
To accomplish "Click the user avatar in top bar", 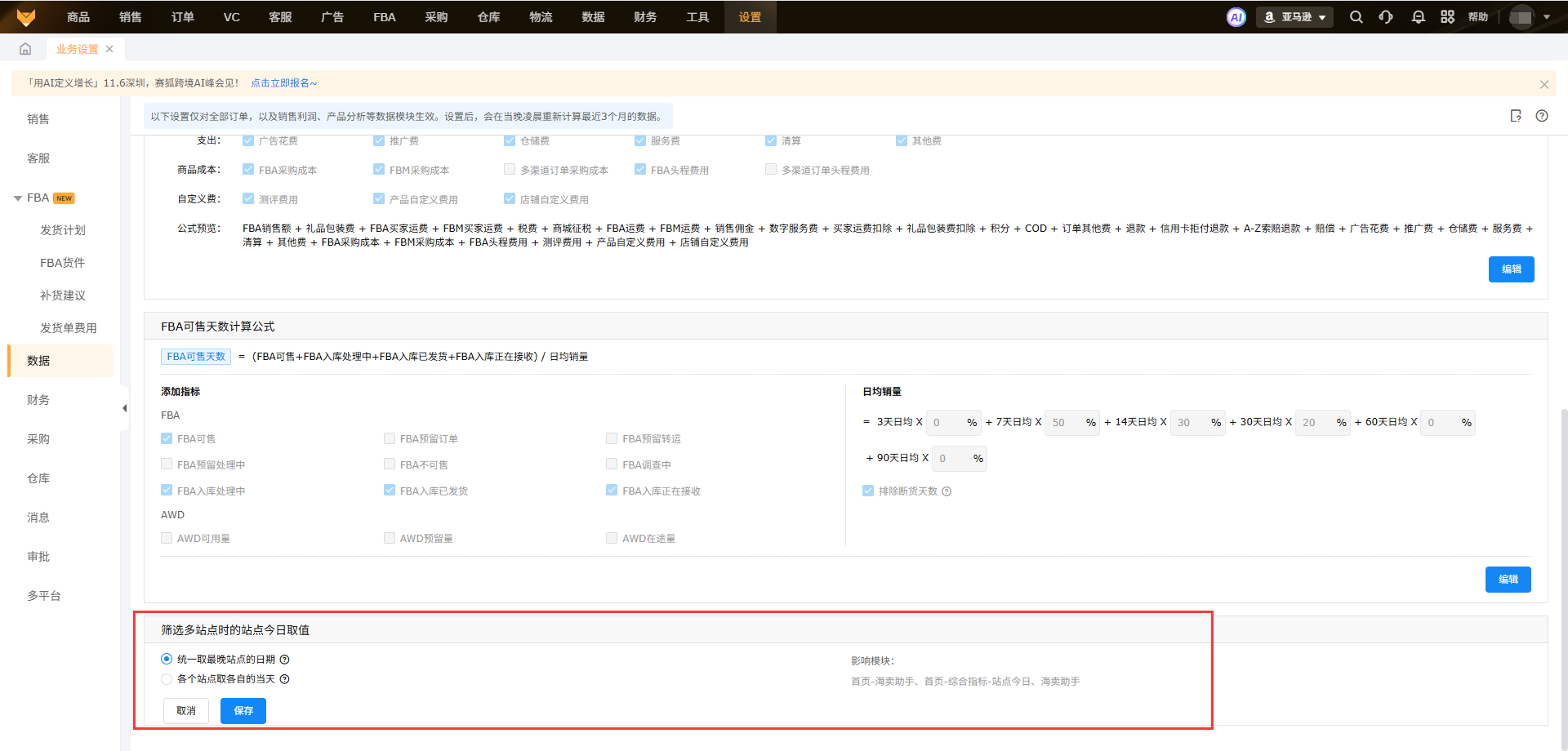I will 1521,17.
